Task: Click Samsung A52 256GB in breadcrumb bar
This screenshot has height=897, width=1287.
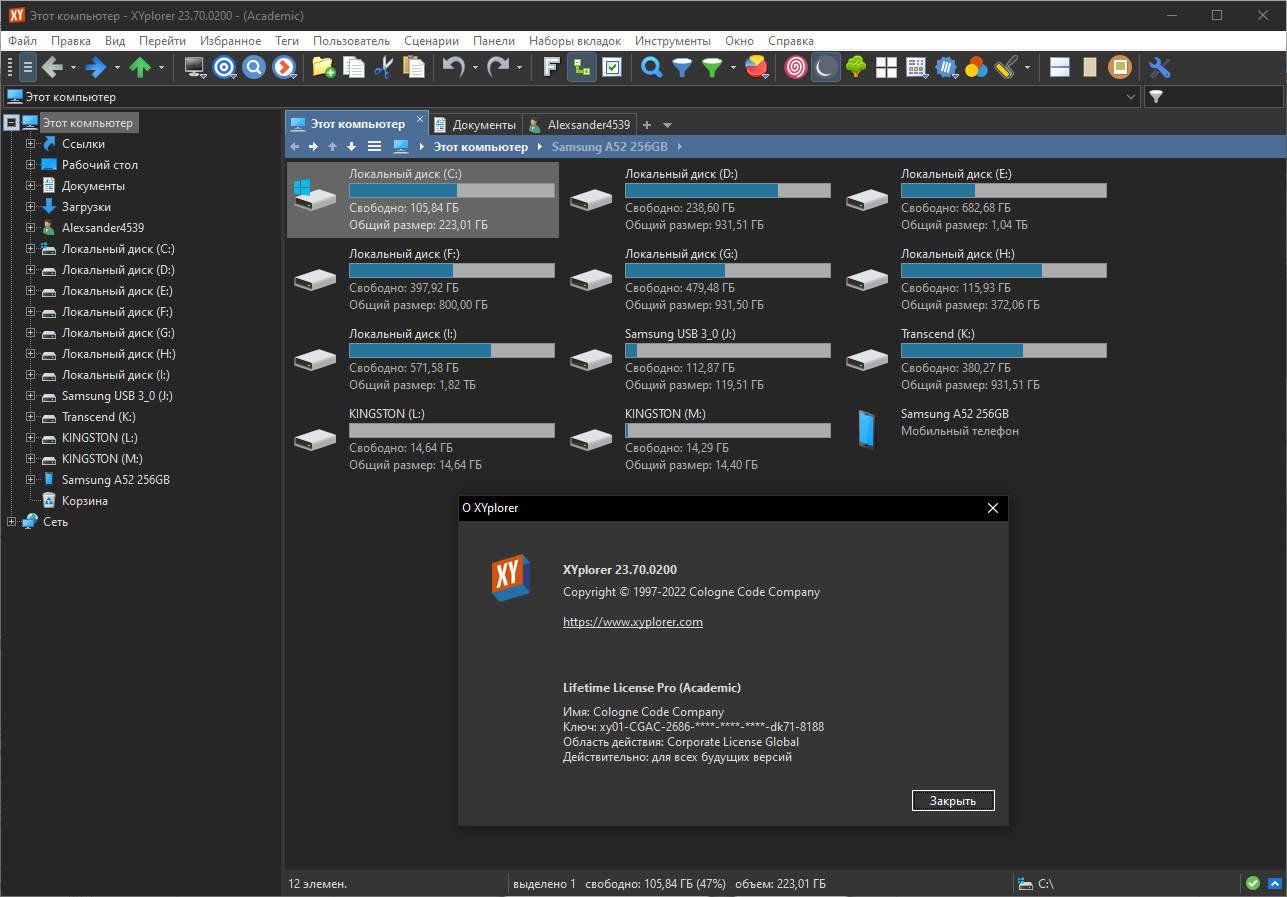Action: (609, 147)
